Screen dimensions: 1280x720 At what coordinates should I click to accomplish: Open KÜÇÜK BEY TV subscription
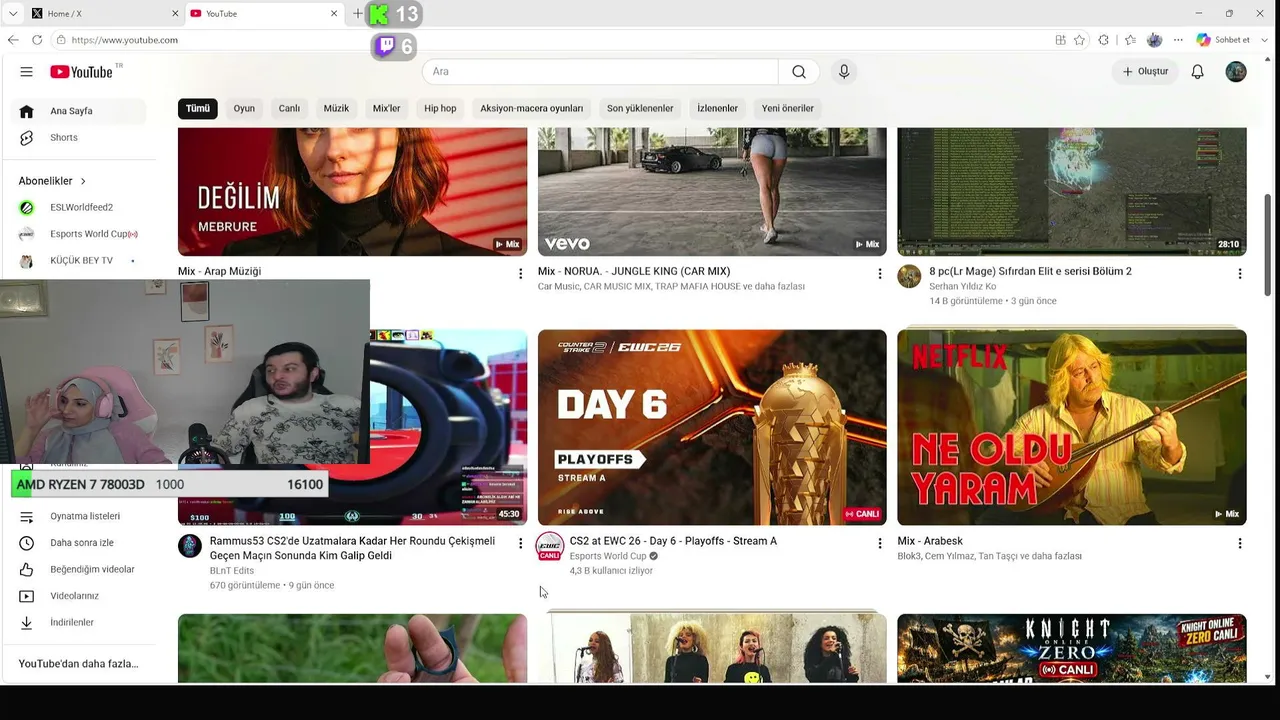(x=80, y=260)
